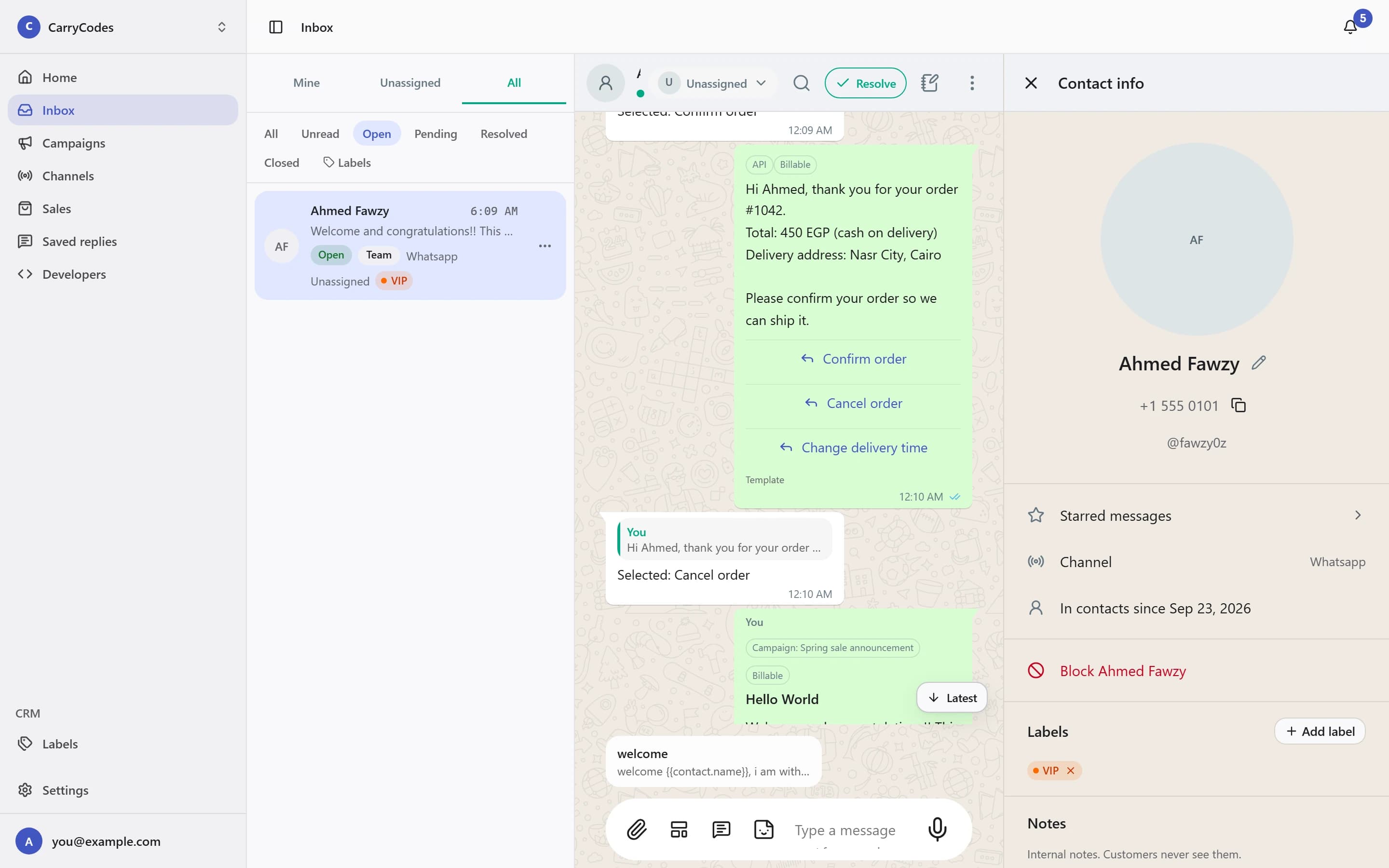The image size is (1389, 868).
Task: Edit the Ahmed Fawzy contact name
Action: [1259, 363]
